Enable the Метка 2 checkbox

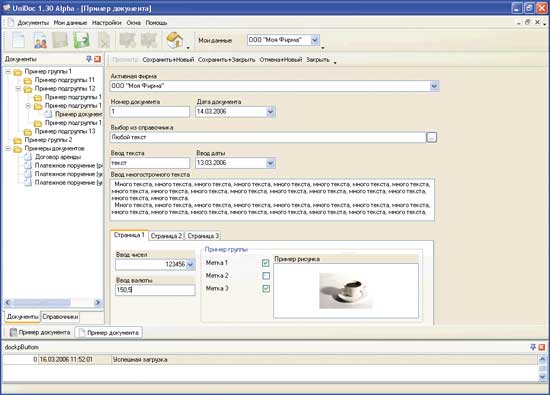[x=266, y=276]
